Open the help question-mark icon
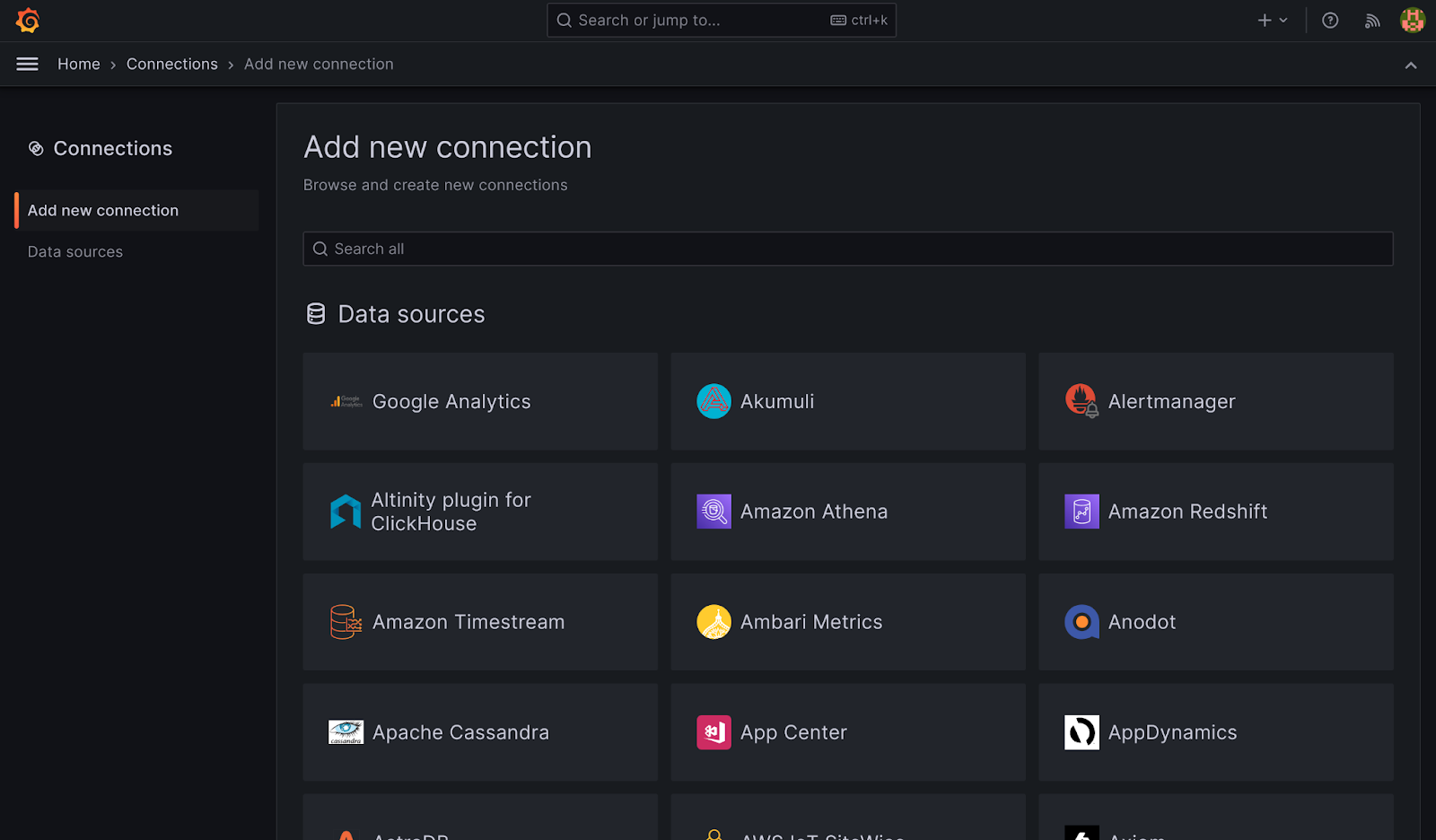 [1330, 20]
